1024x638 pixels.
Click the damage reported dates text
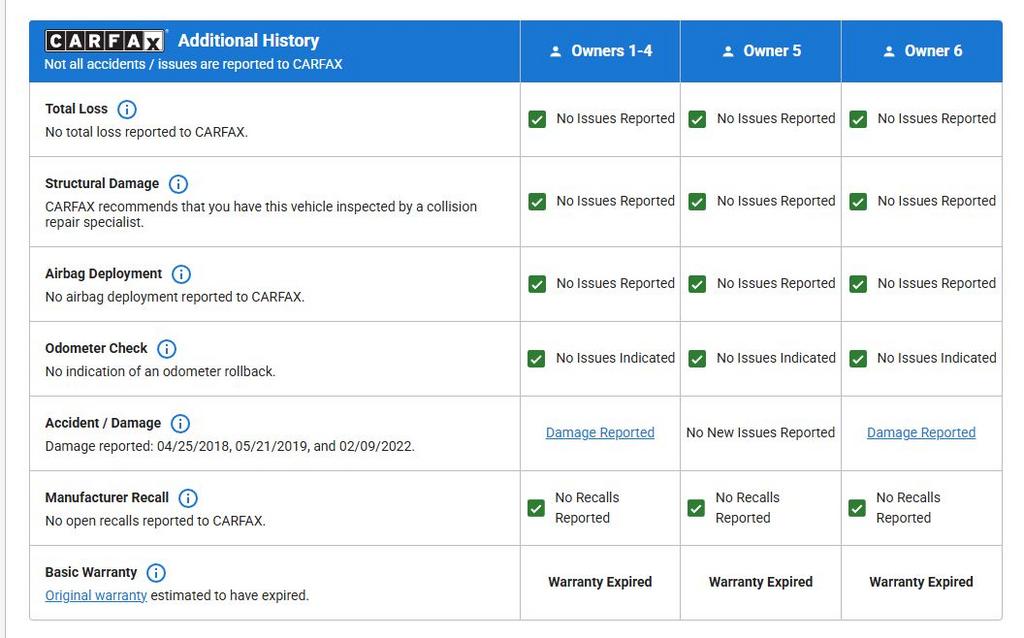point(230,447)
